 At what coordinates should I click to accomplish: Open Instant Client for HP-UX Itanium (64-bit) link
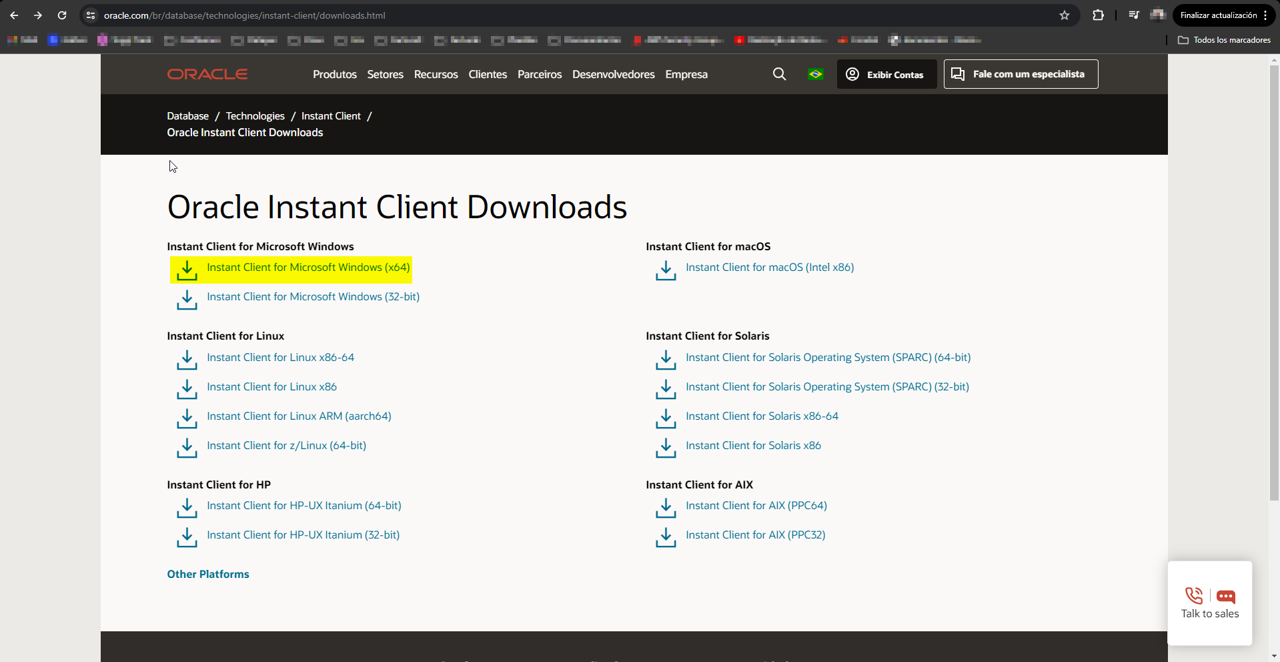tap(304, 506)
